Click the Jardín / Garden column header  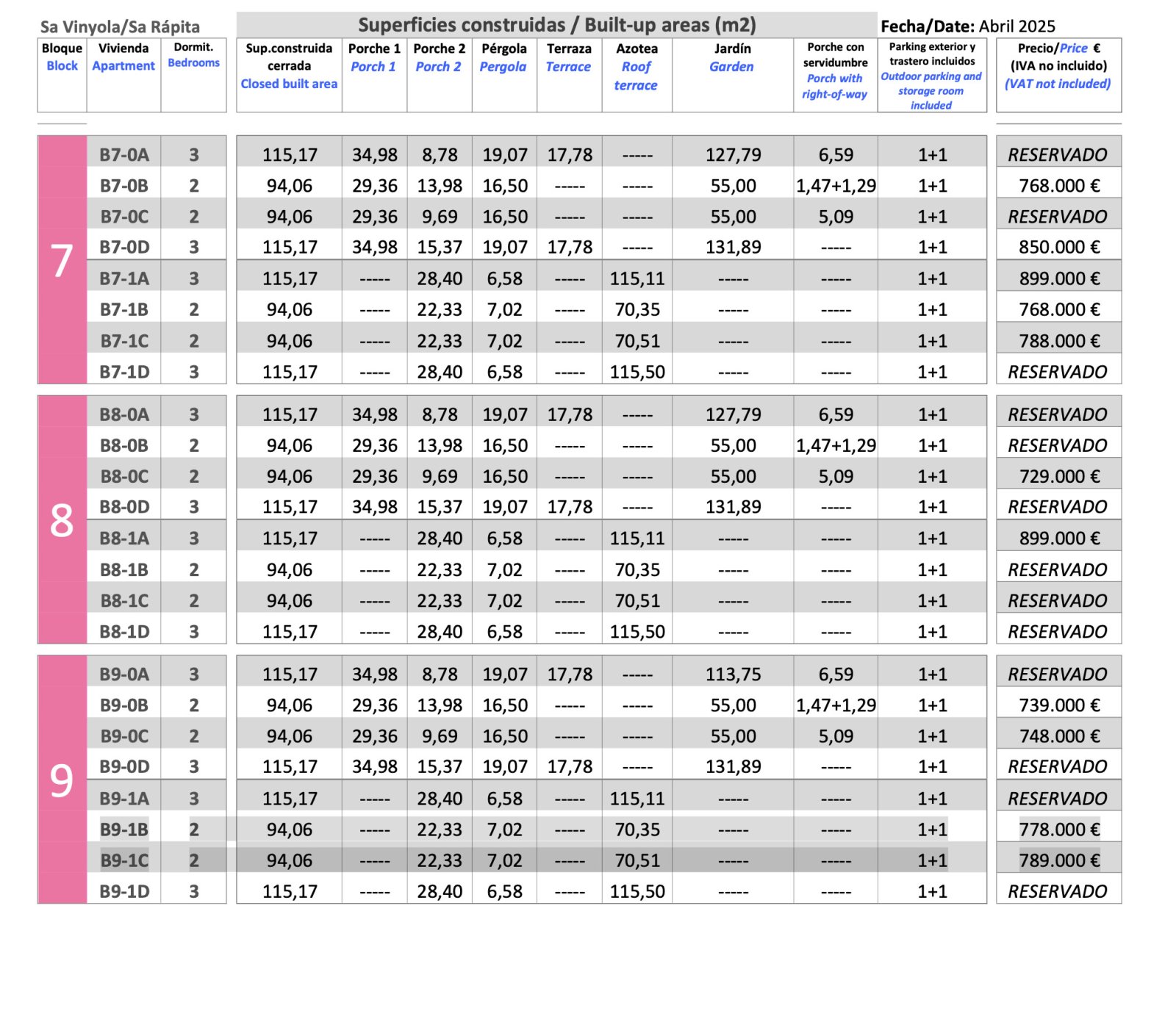732,58
